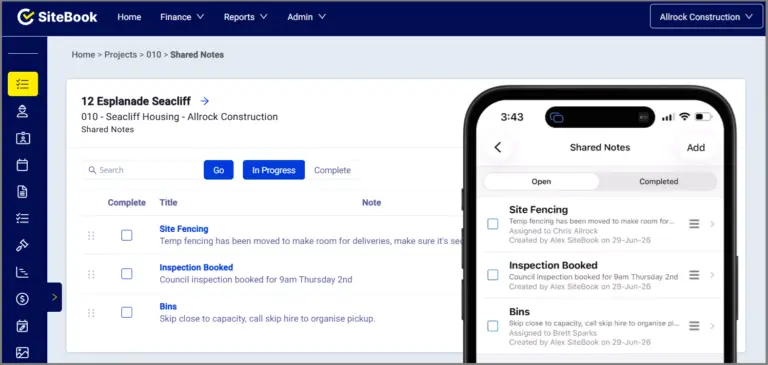Open the photo gallery sidebar icon
The width and height of the screenshot is (768, 365).
23,353
